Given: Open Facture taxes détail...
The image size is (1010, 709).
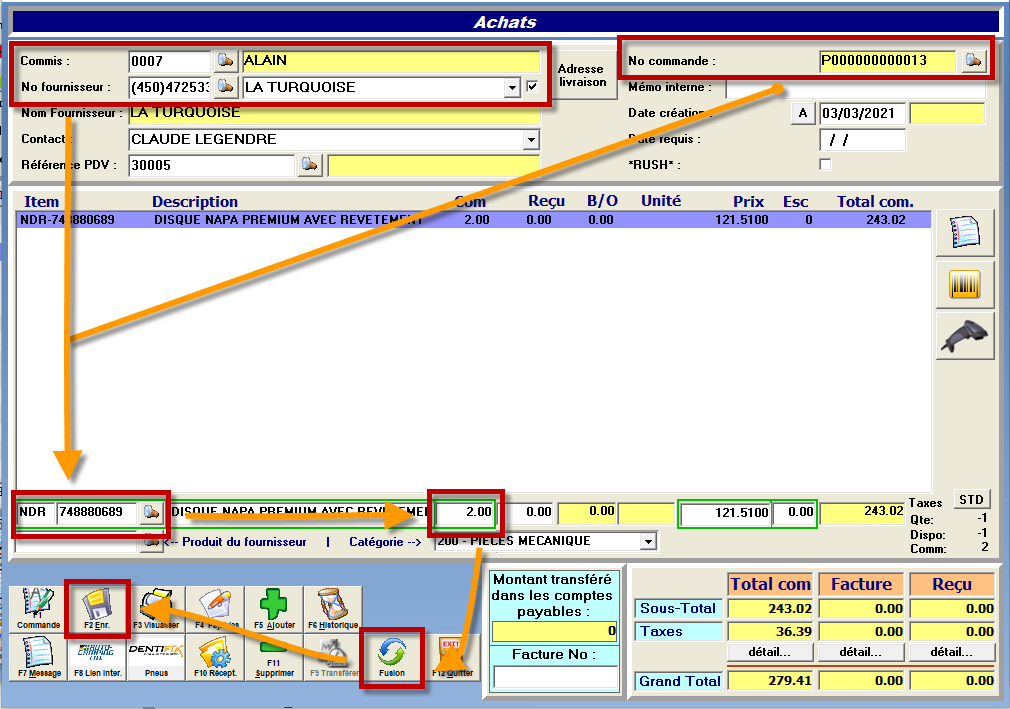Looking at the screenshot, I should pyautogui.click(x=861, y=652).
